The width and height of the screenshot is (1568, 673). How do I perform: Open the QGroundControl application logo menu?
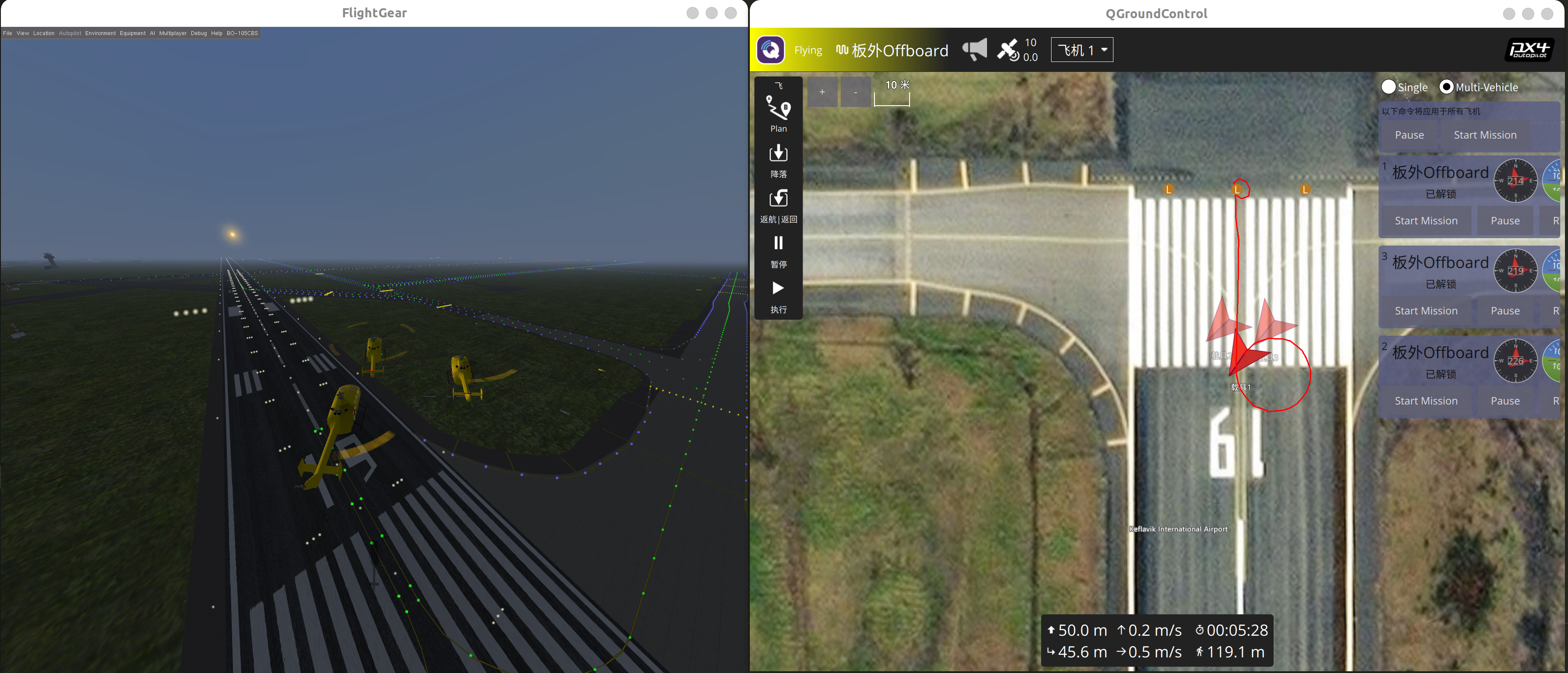coord(771,50)
